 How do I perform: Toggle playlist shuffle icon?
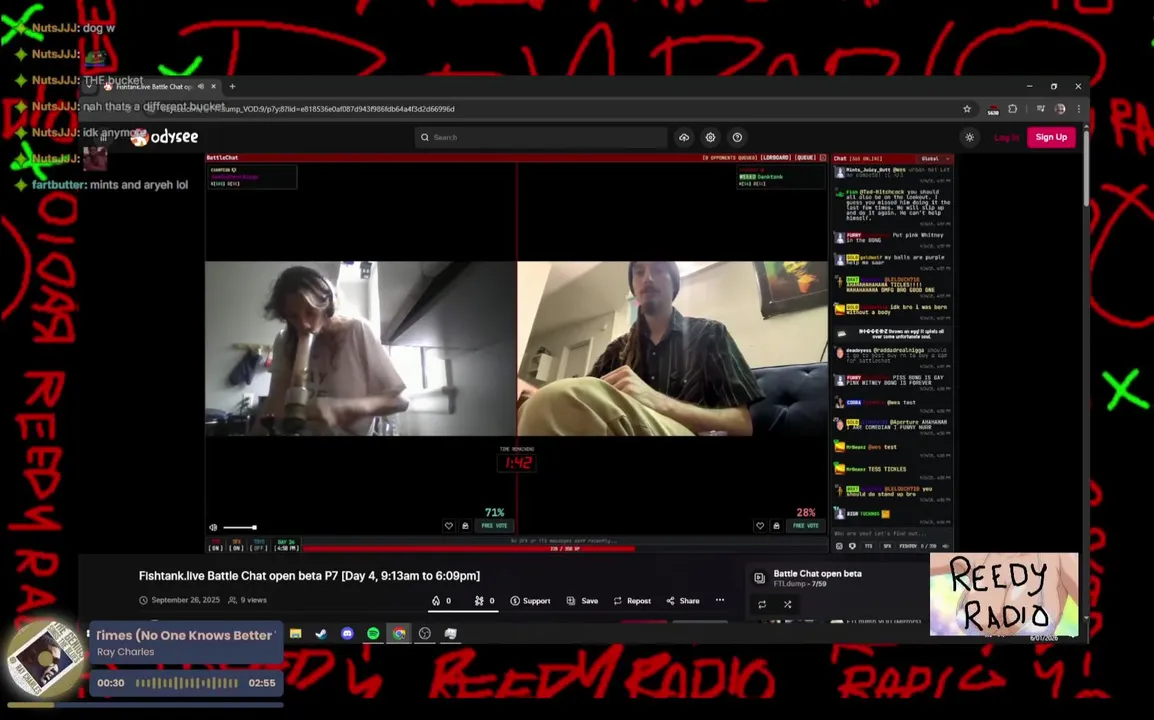(x=787, y=604)
